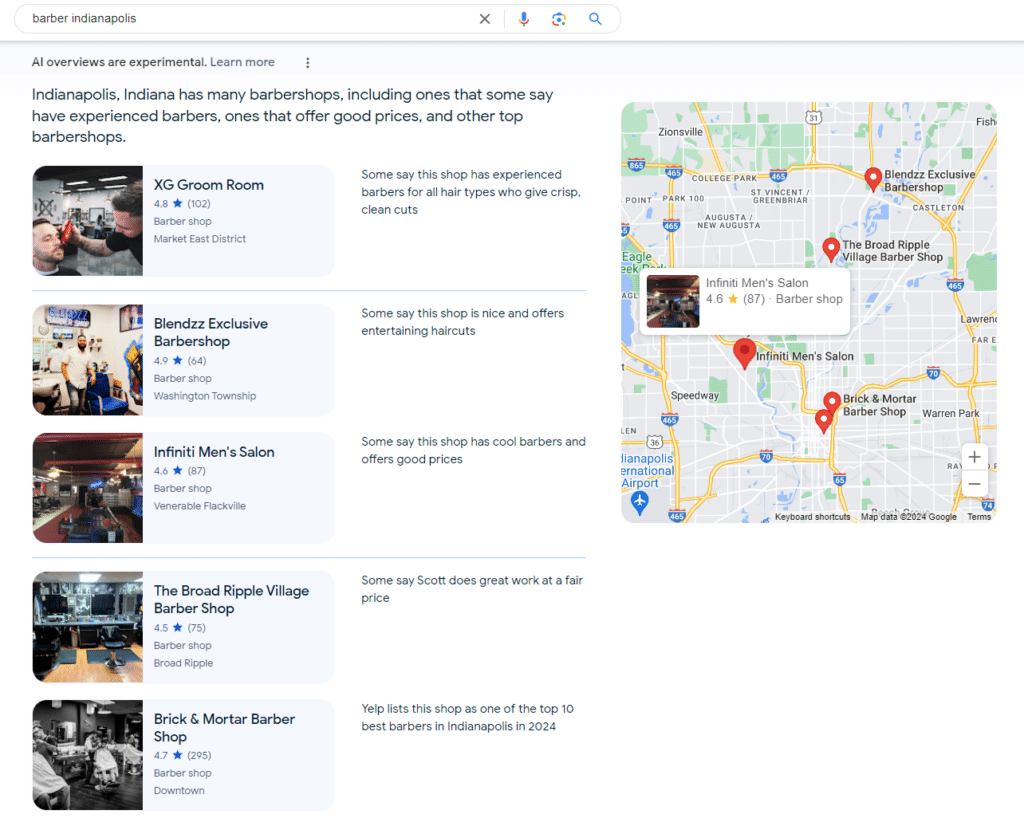Zoom out on the map with the minus control
Viewport: 1024px width, 826px height.
[974, 484]
